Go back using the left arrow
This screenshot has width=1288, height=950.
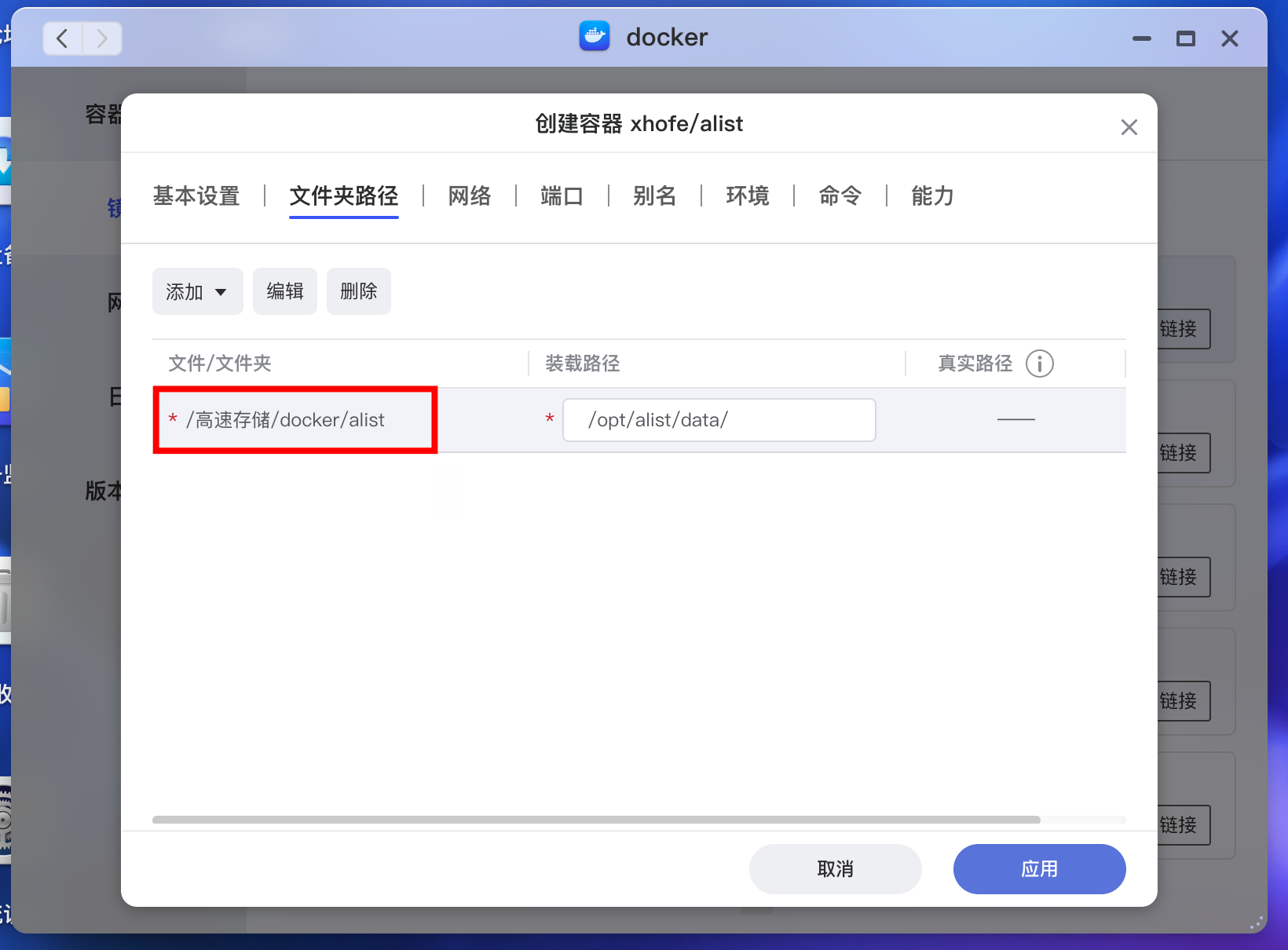(x=63, y=38)
